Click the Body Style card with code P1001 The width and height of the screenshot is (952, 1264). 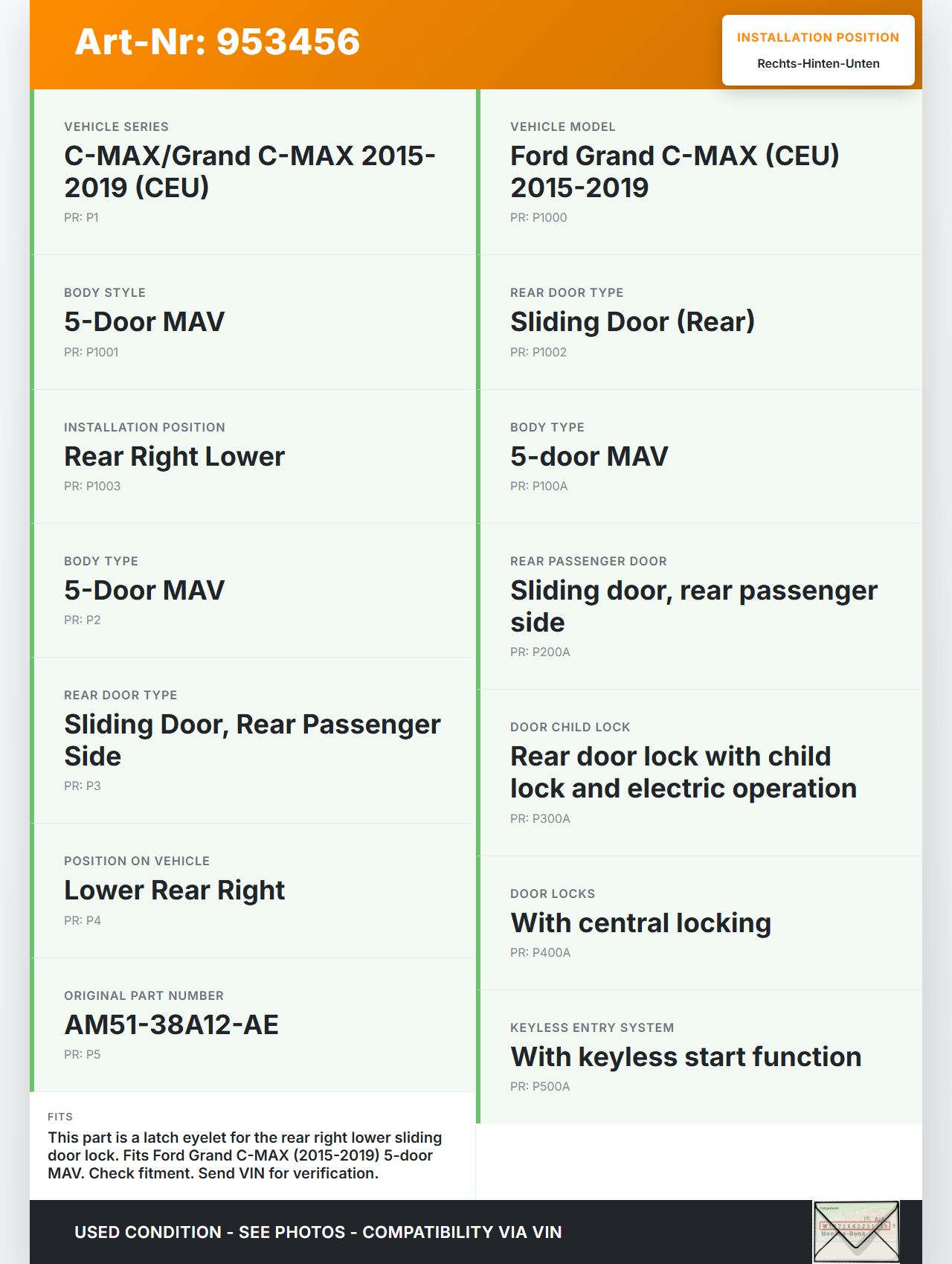(253, 322)
